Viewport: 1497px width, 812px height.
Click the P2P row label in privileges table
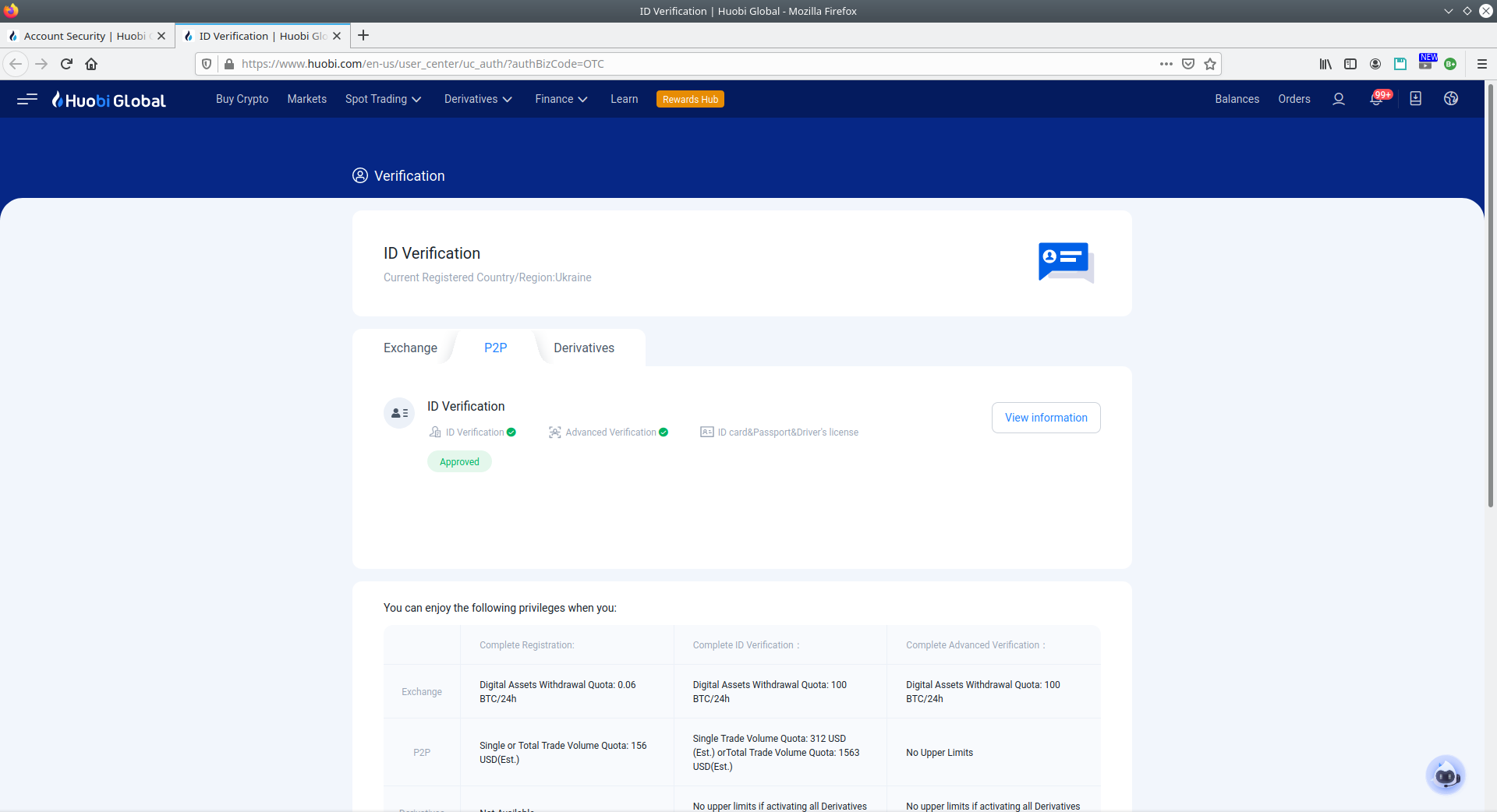pos(422,753)
